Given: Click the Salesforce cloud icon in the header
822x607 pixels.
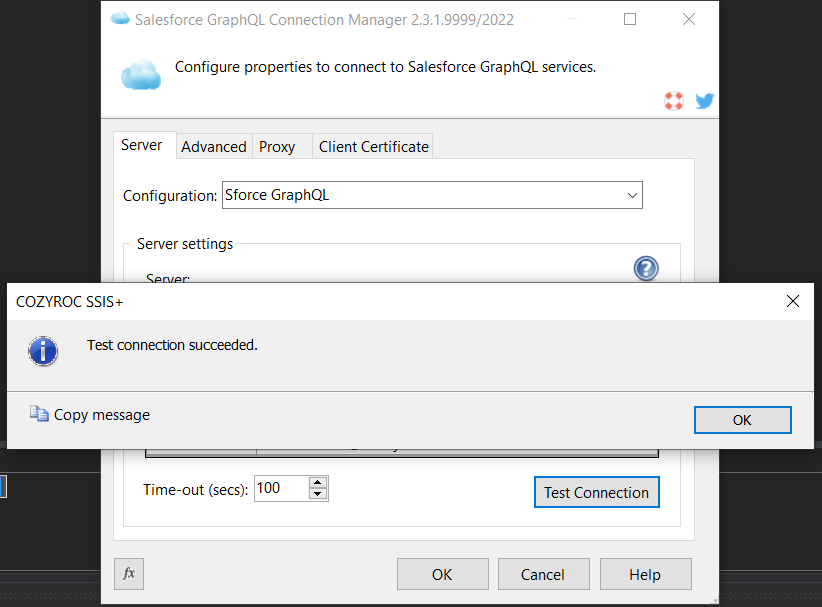Looking at the screenshot, I should click(141, 75).
